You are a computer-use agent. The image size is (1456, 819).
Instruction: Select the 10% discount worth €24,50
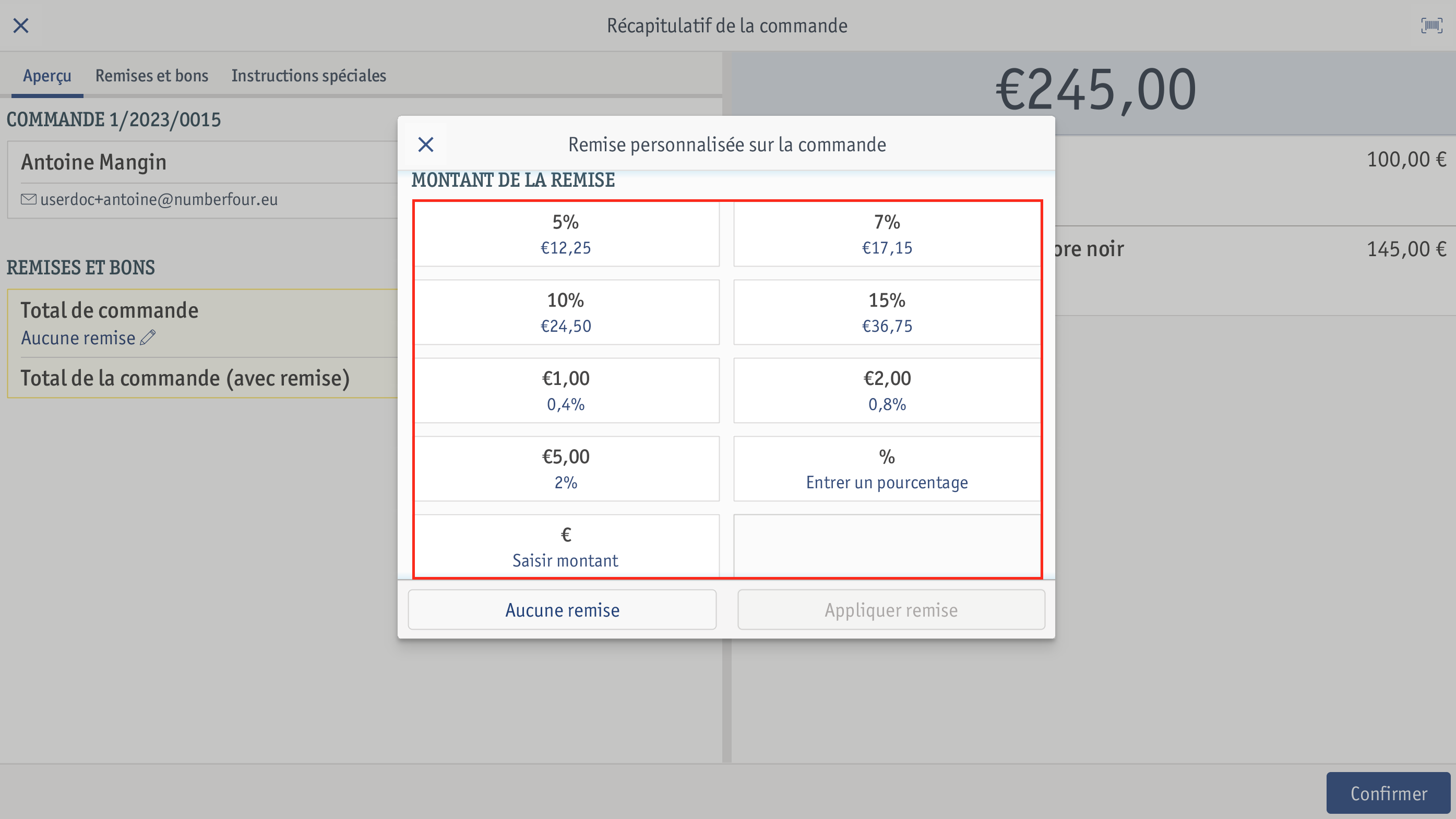566,312
